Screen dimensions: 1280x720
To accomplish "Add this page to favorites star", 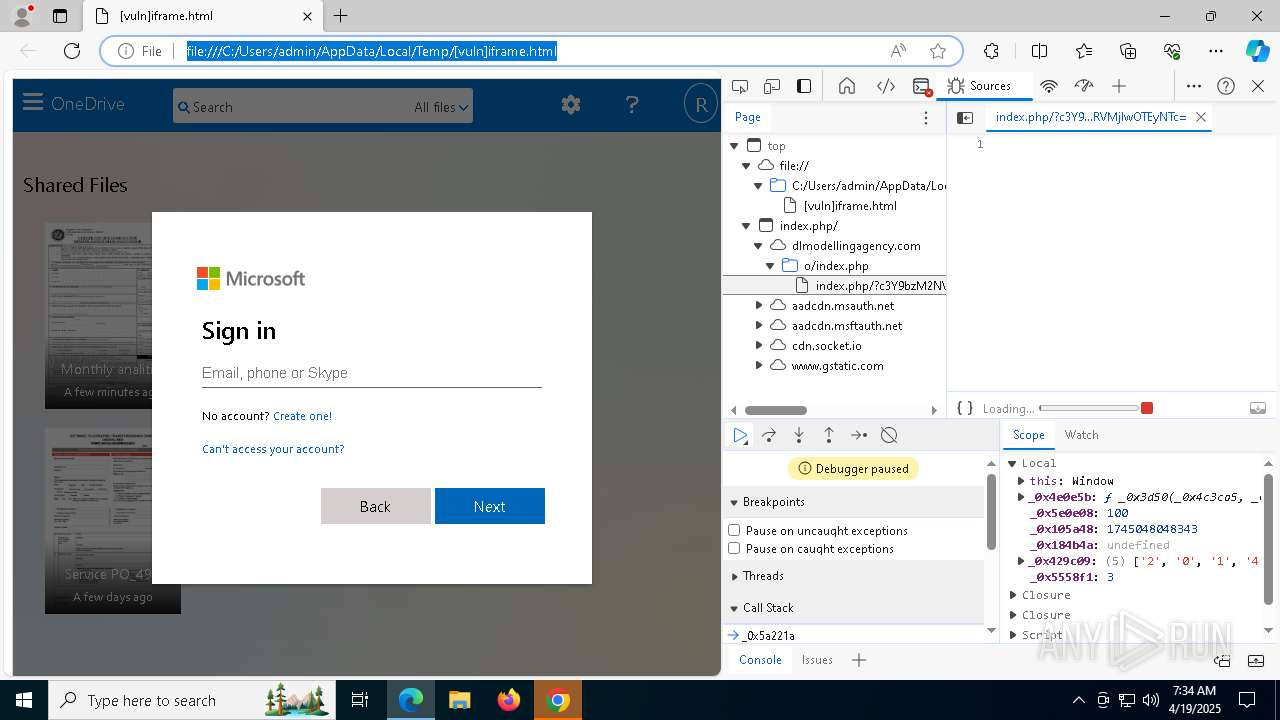I will point(938,51).
